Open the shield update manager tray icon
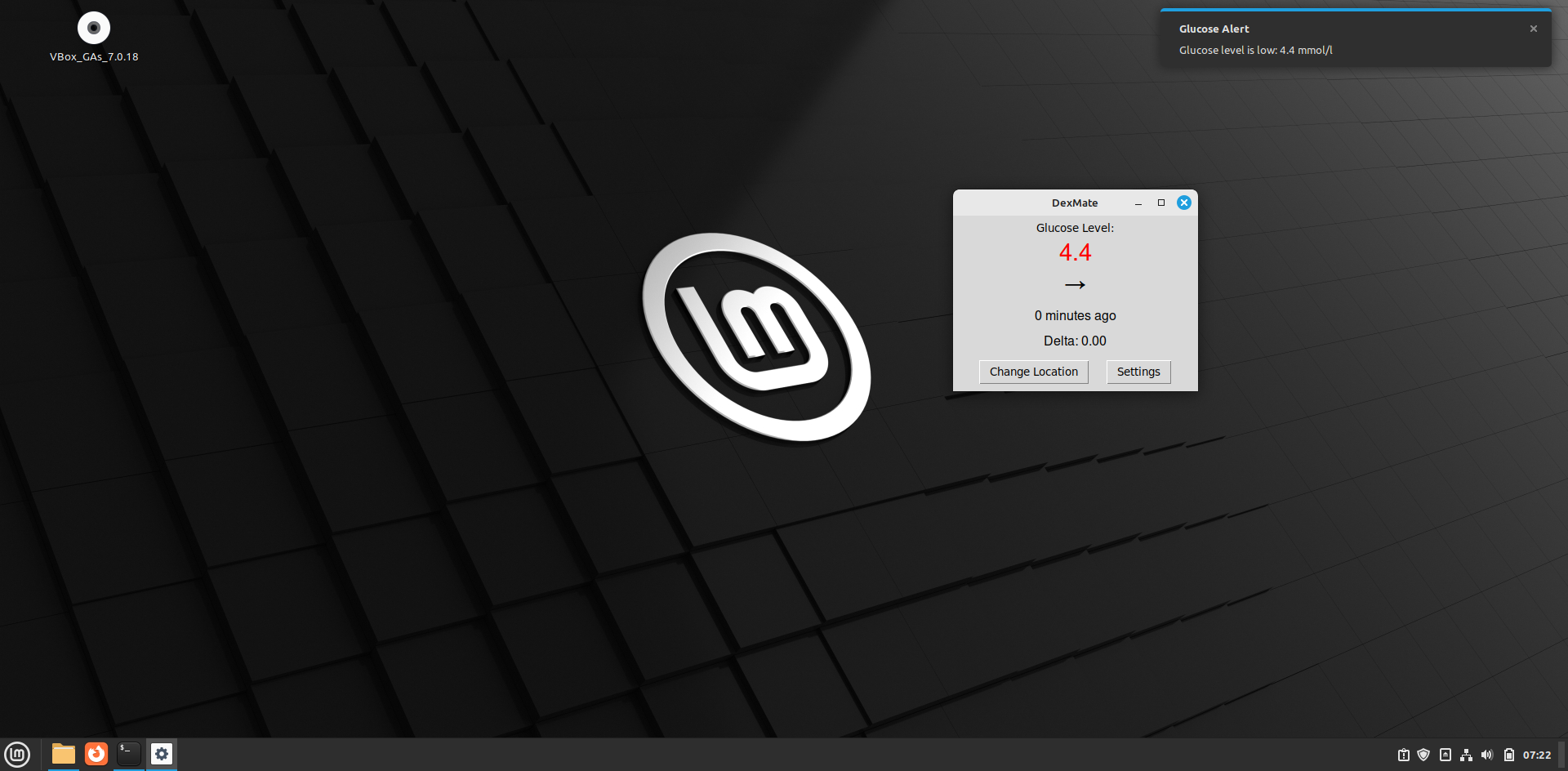Image resolution: width=1568 pixels, height=771 pixels. tap(1423, 755)
